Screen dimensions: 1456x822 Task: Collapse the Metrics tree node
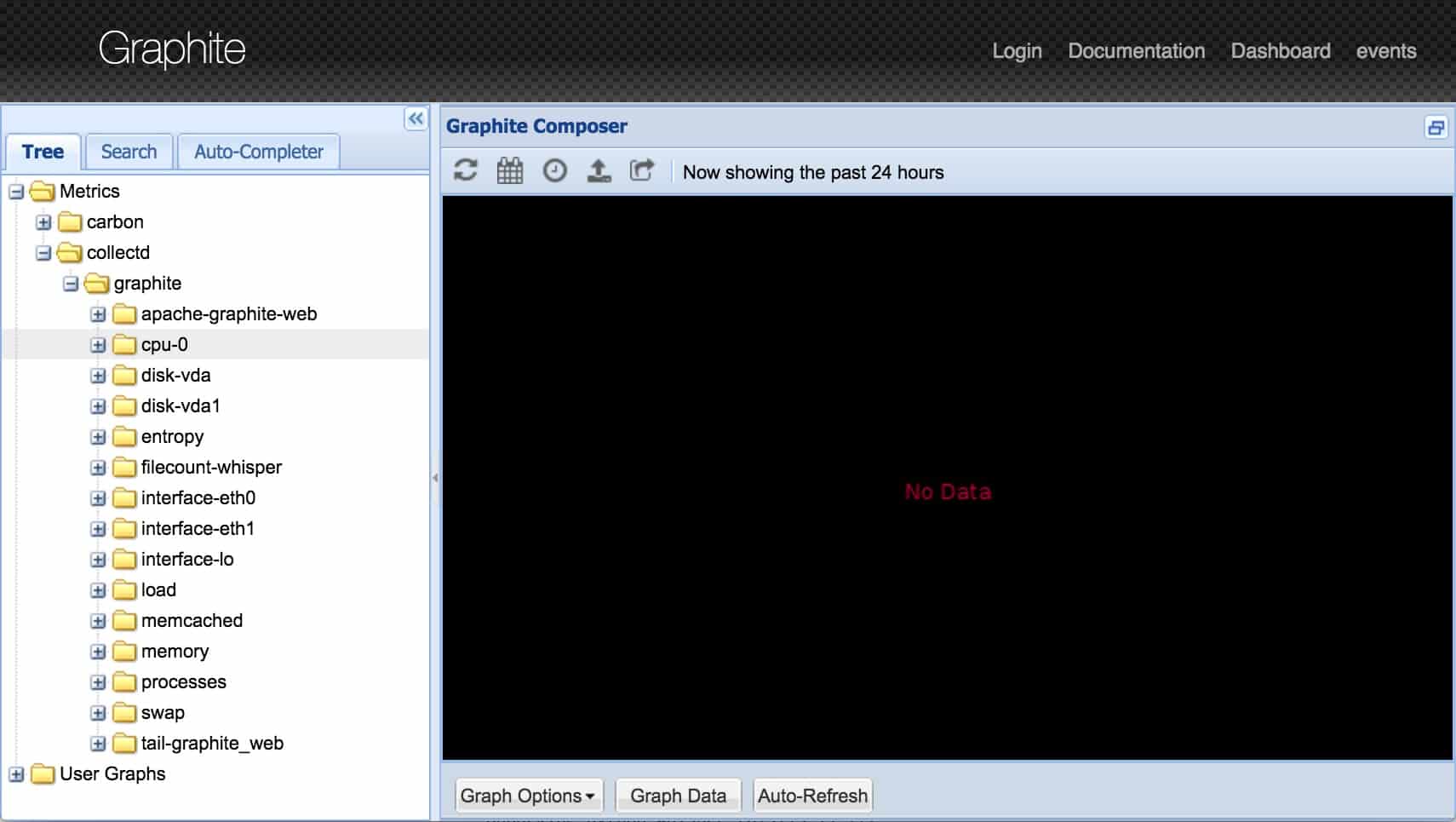[16, 192]
